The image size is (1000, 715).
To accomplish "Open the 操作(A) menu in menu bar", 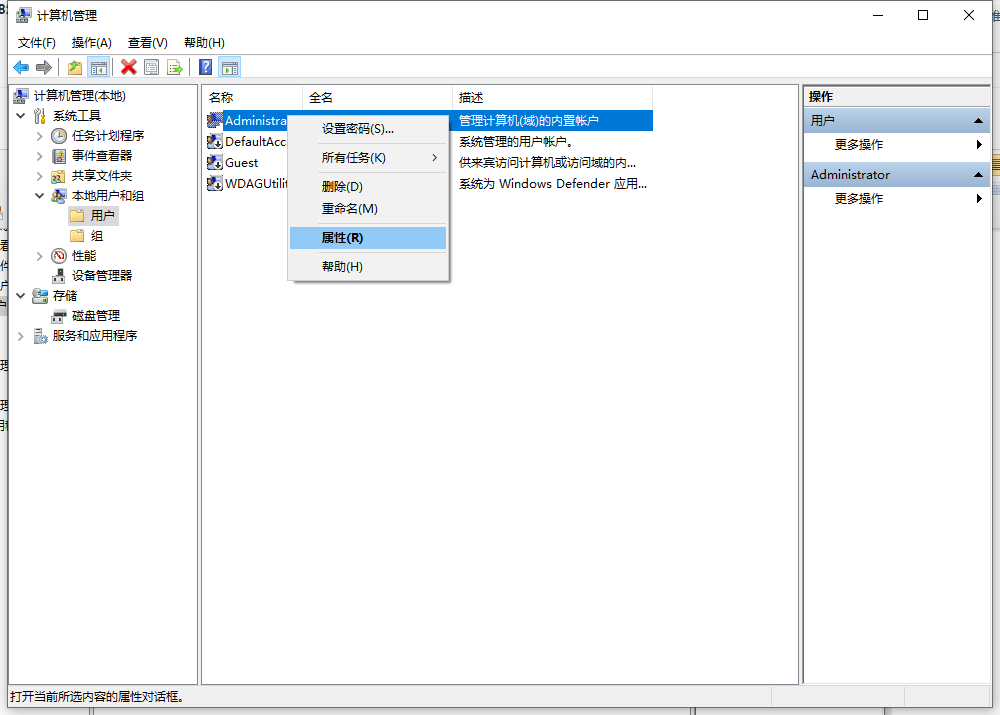I will 91,42.
